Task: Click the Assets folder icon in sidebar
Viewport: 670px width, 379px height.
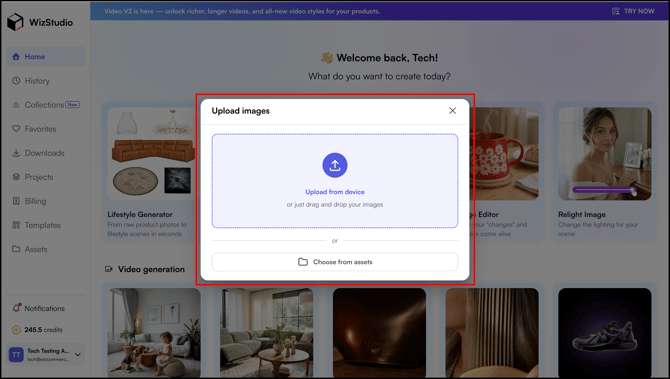Action: pos(16,249)
